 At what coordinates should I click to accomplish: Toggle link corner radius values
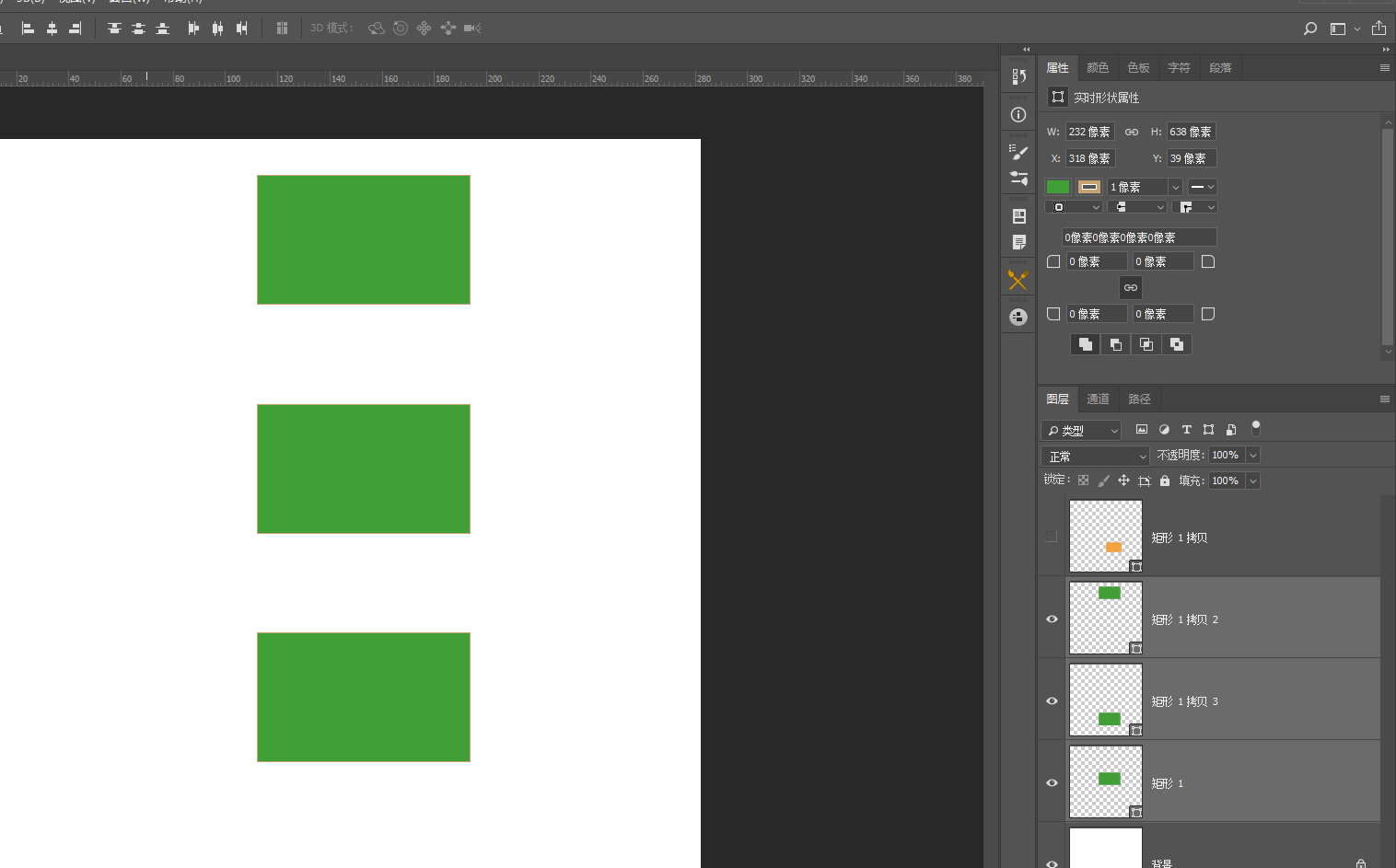coord(1131,288)
